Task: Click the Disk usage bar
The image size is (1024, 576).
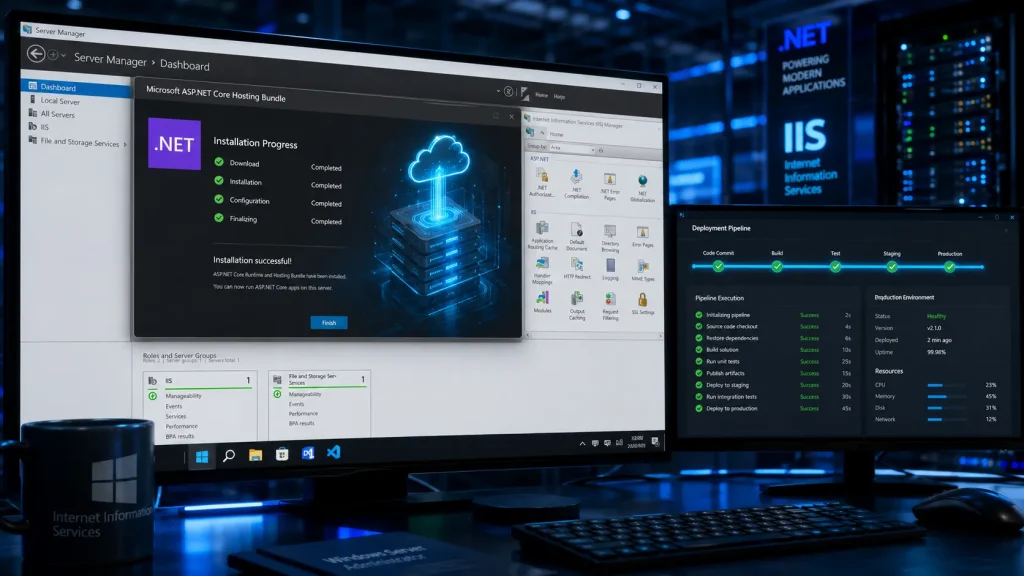Action: tap(946, 408)
